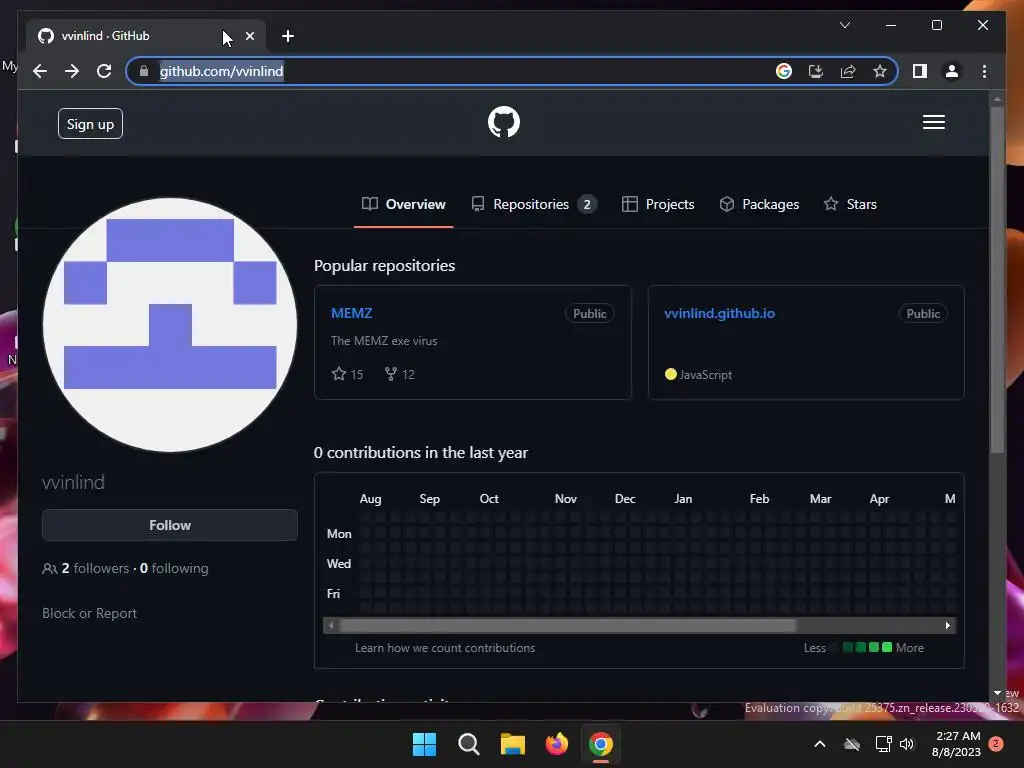Follow the user vvinlind

click(x=170, y=525)
